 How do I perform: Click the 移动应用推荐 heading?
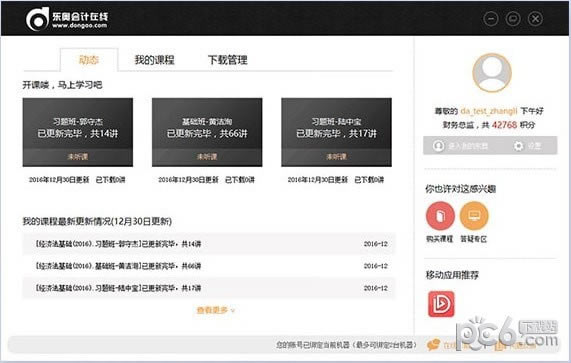pyautogui.click(x=452, y=275)
